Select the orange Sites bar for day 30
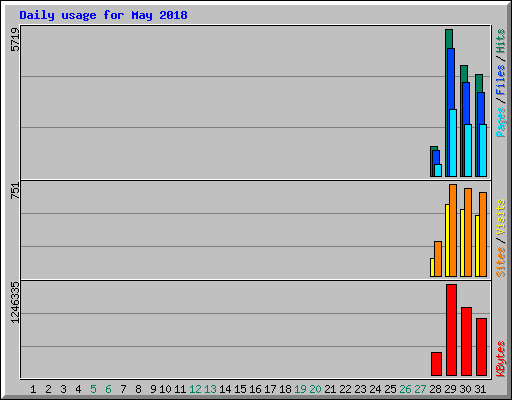 [x=468, y=232]
